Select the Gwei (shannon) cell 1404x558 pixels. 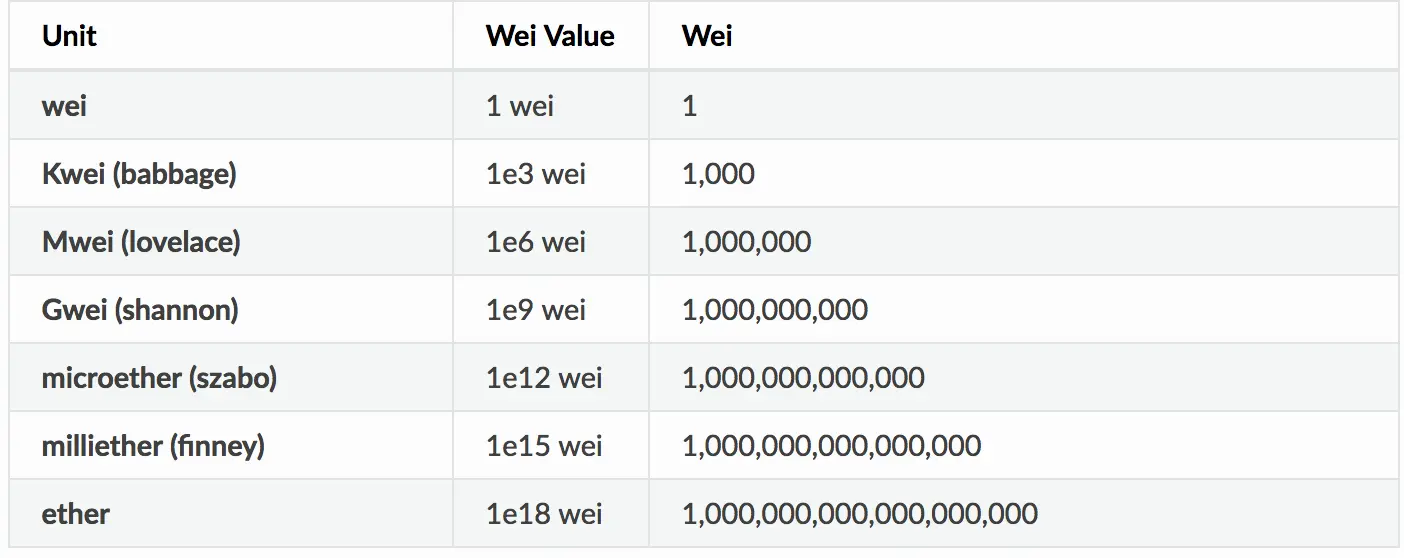[x=140, y=310]
